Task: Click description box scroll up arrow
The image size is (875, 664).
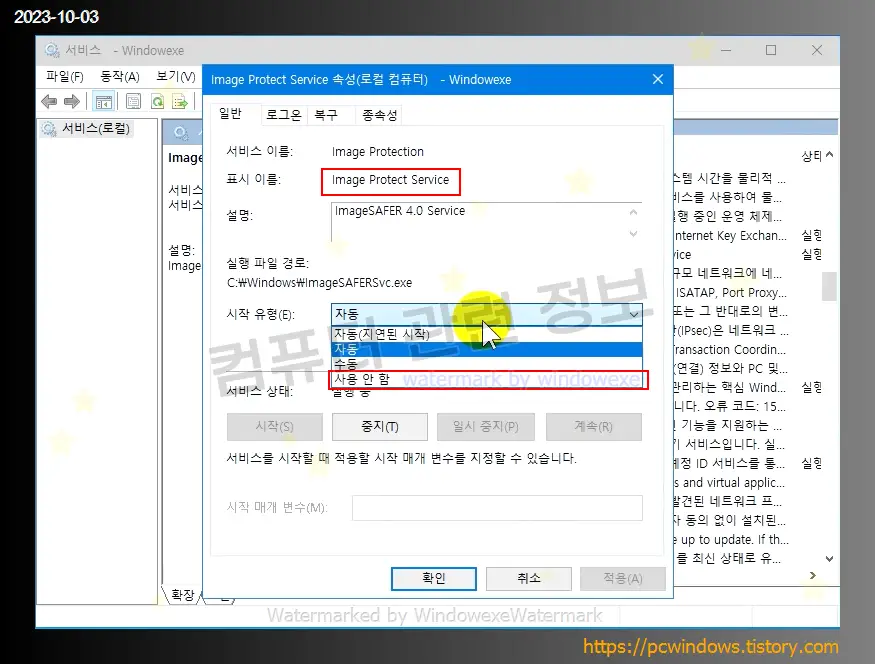Action: point(633,213)
